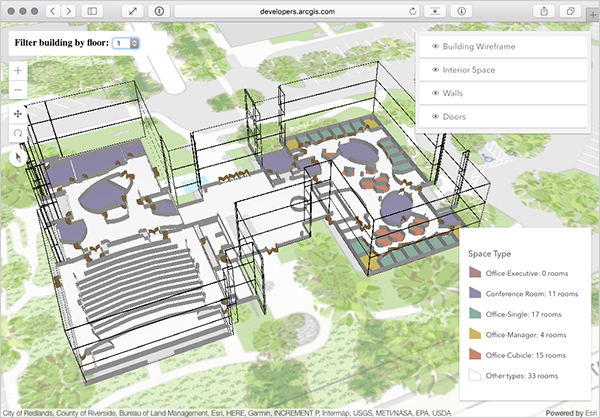The image size is (600, 418).
Task: Select the pan navigation tool
Action: click(x=18, y=114)
